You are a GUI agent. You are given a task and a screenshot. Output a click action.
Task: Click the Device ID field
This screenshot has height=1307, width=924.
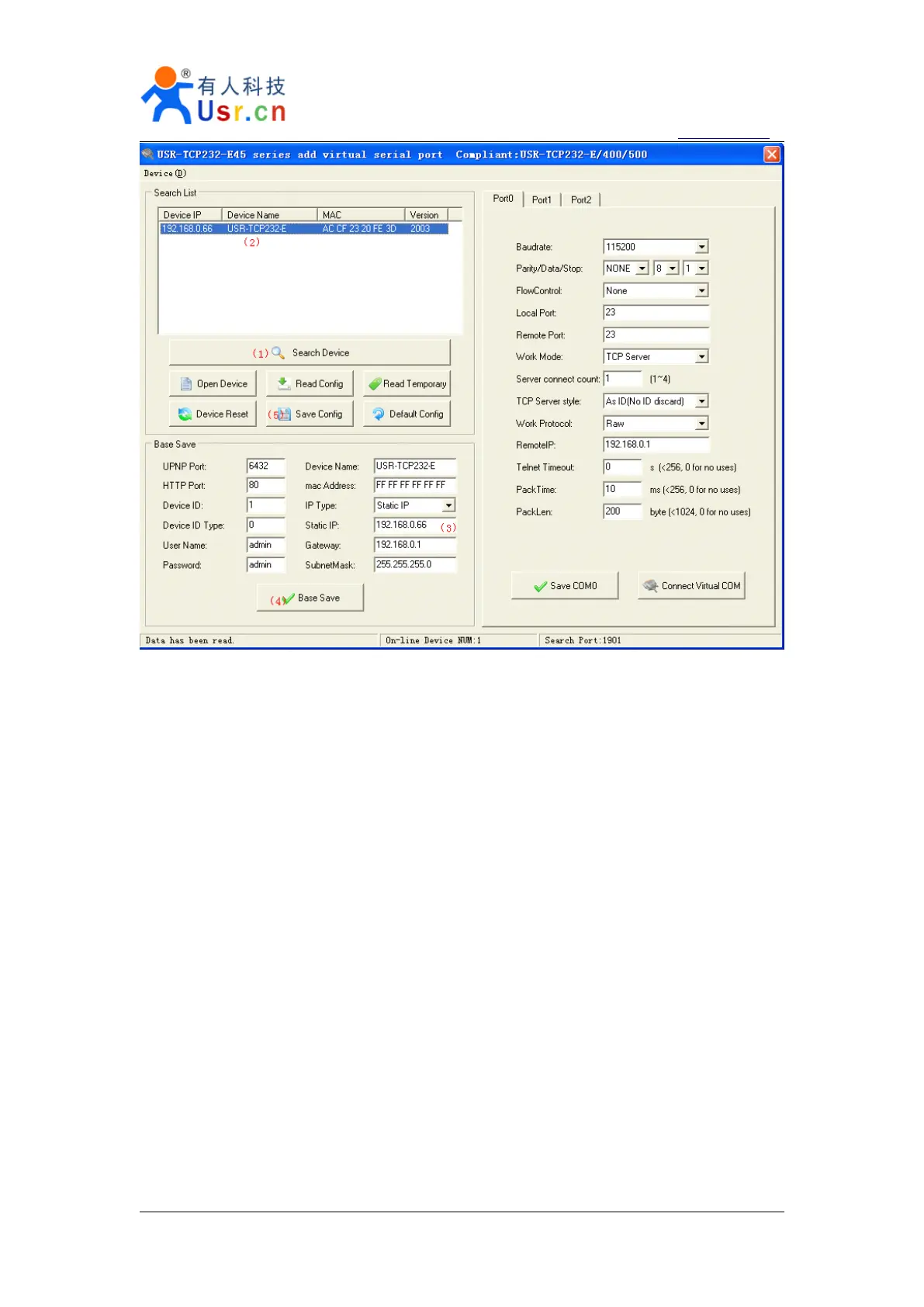[x=266, y=505]
